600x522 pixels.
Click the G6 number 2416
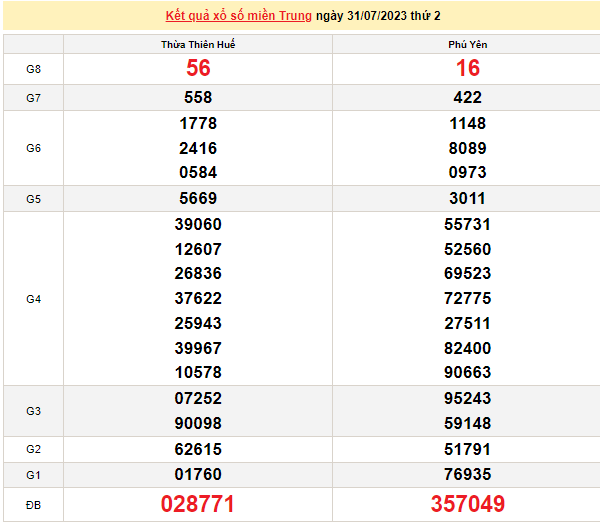coord(198,148)
